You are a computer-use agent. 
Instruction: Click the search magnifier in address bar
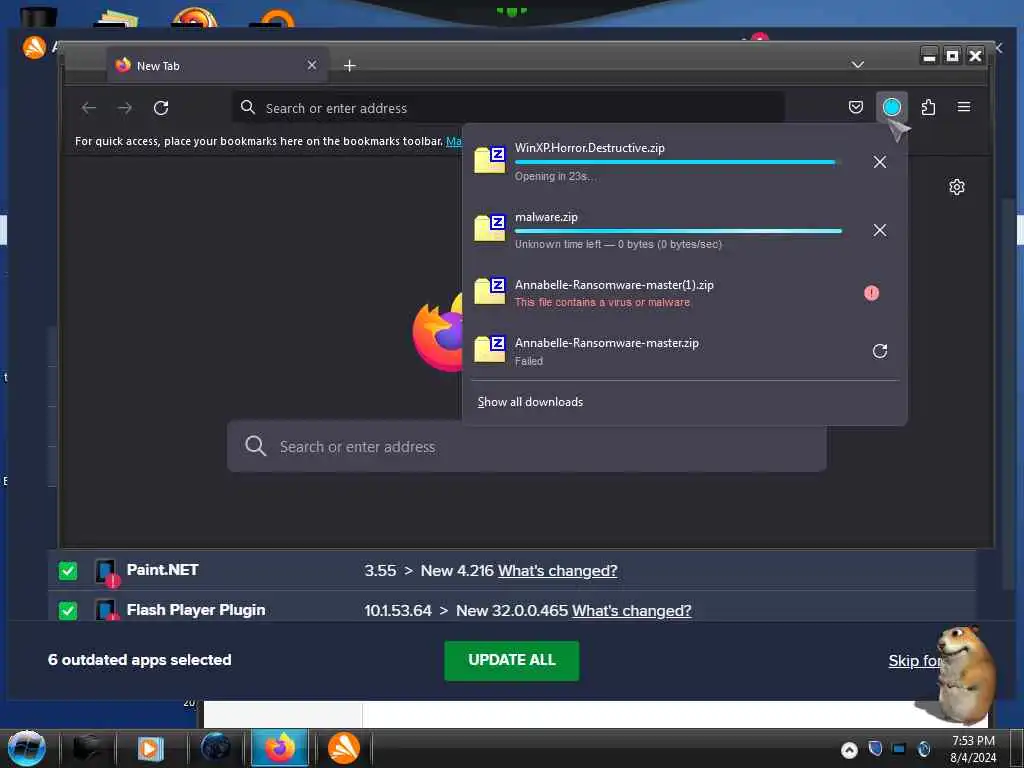coord(248,107)
